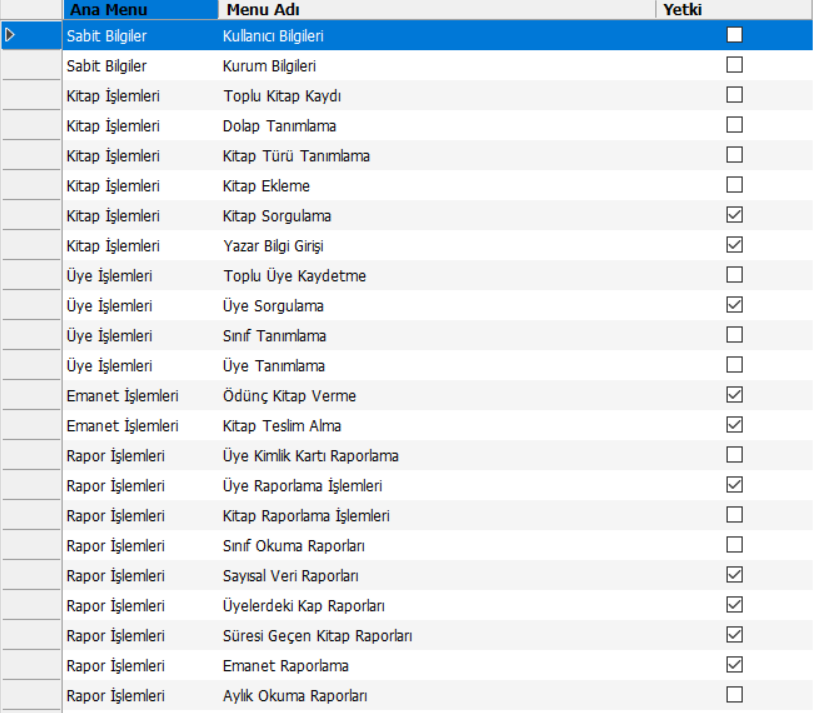819x713 pixels.
Task: Select the Kitap Teslim Alma name cell
Action: [x=282, y=426]
